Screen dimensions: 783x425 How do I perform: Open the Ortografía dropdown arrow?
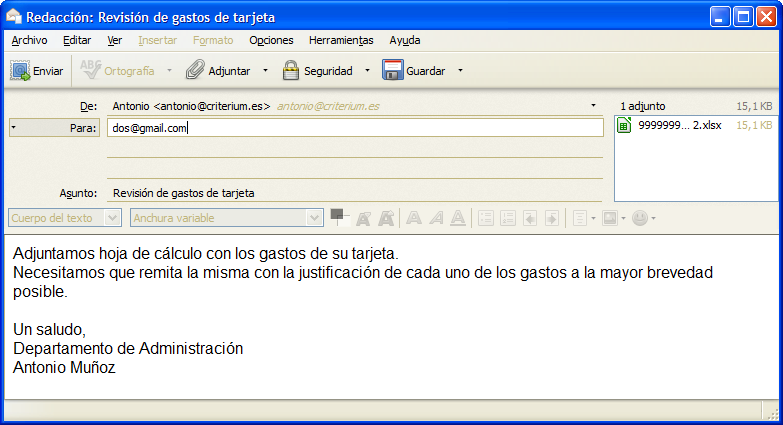tap(169, 70)
